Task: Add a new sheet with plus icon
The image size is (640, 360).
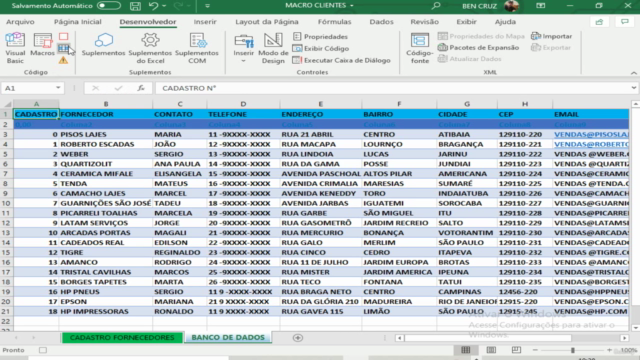Action: click(298, 338)
